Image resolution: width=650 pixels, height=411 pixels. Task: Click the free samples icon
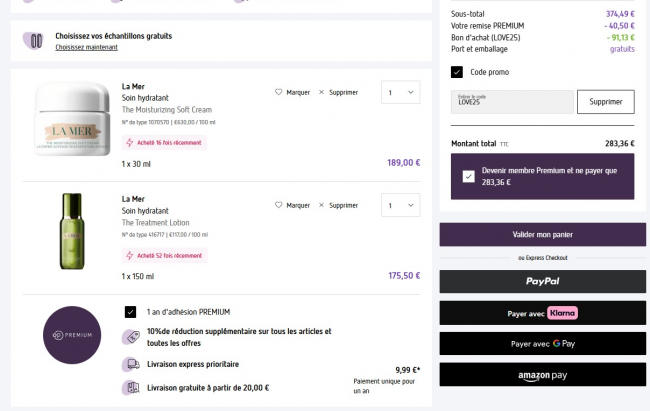[x=36, y=41]
